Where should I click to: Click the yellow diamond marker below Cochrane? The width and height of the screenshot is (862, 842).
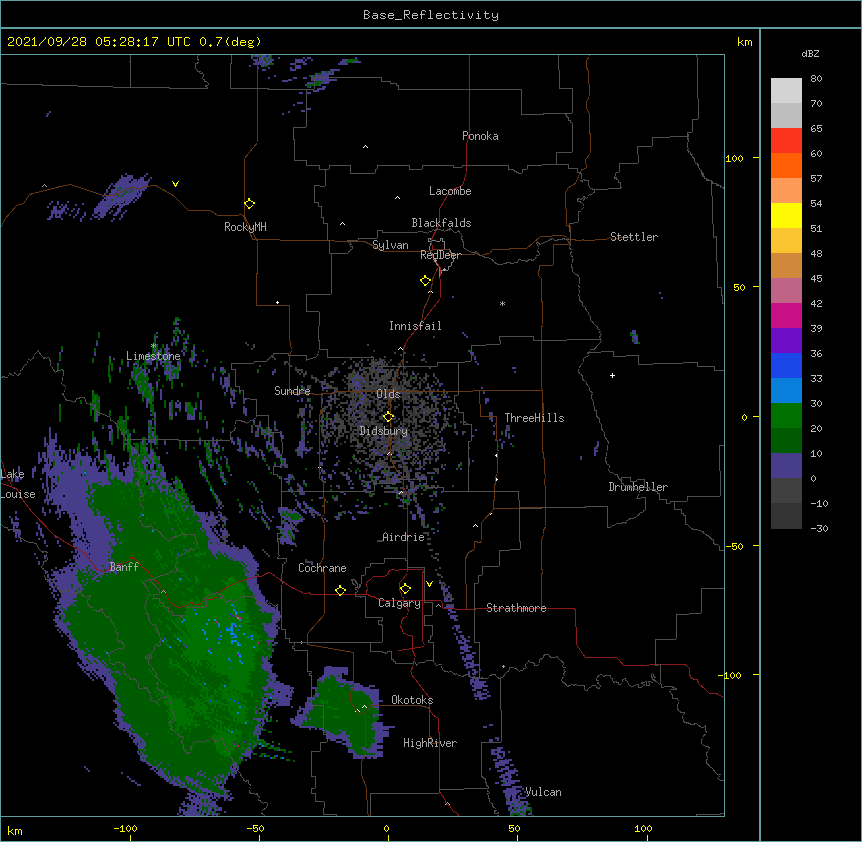[x=340, y=590]
